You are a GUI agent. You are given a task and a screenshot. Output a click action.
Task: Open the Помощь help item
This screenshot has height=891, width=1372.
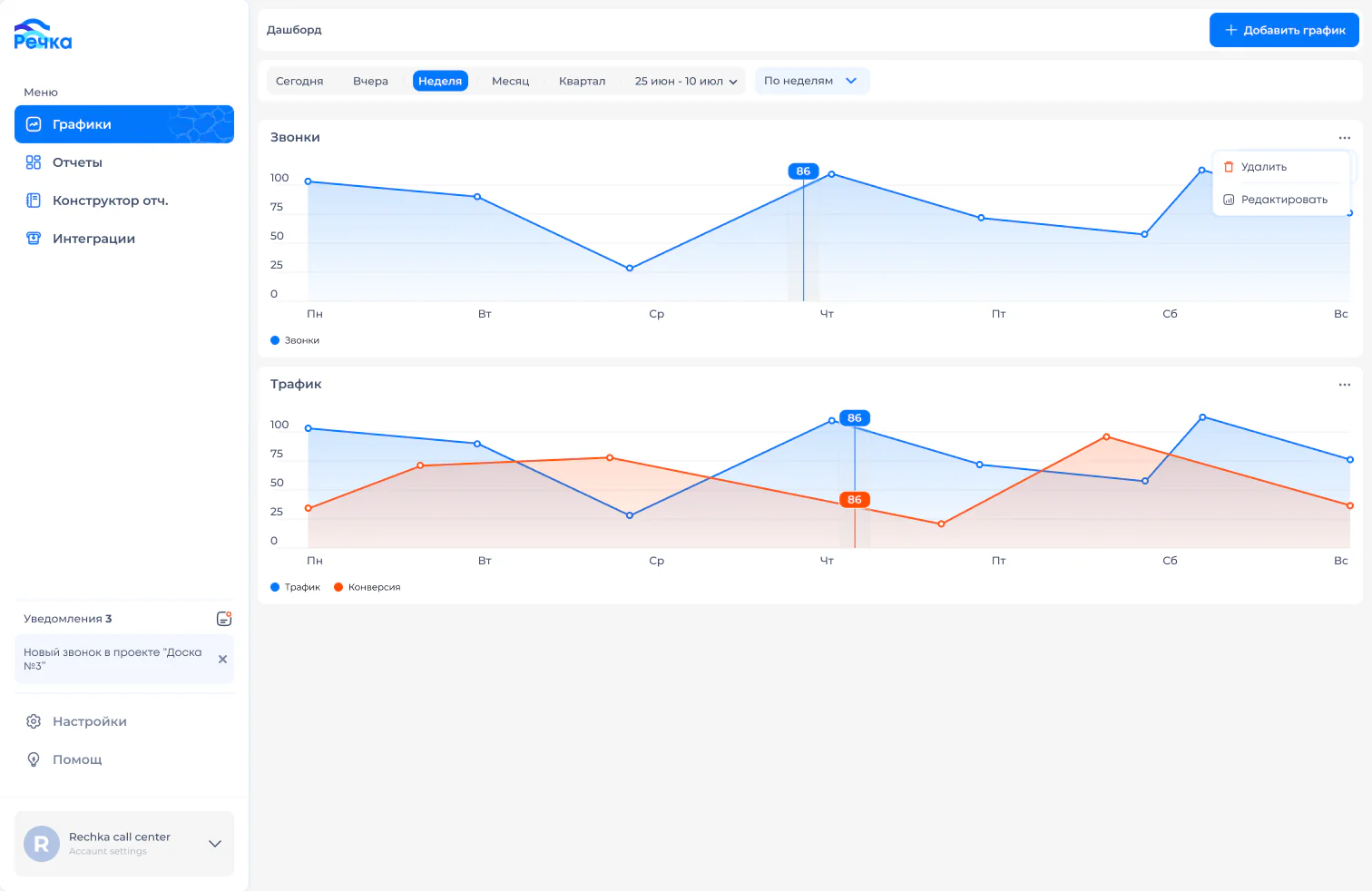click(124, 759)
